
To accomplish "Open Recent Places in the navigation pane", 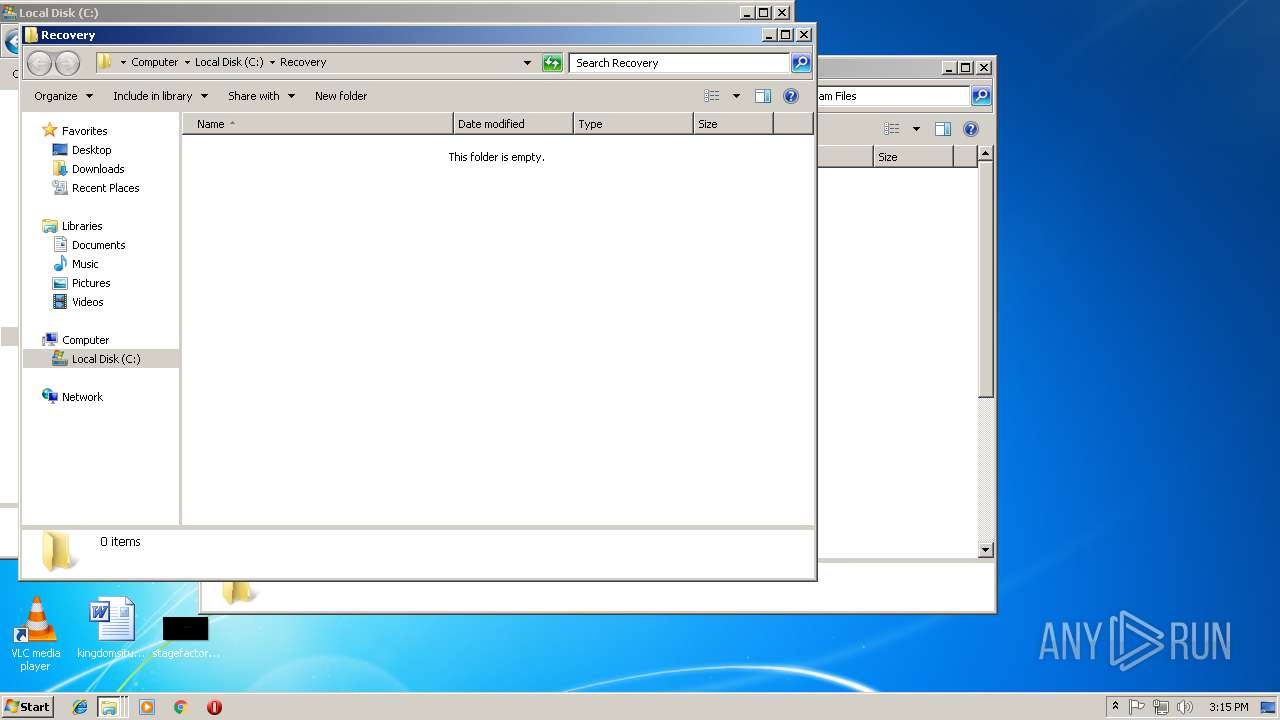I will (x=105, y=188).
